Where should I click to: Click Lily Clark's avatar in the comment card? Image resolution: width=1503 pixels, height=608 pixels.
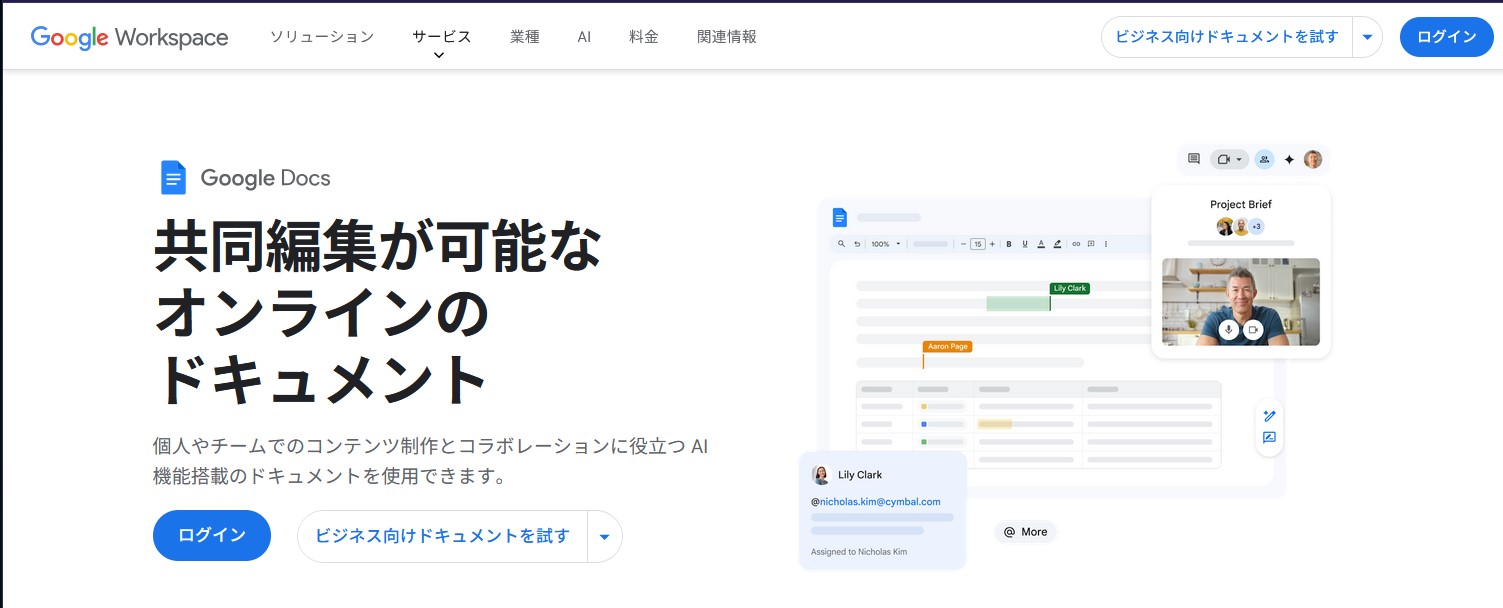pos(821,475)
